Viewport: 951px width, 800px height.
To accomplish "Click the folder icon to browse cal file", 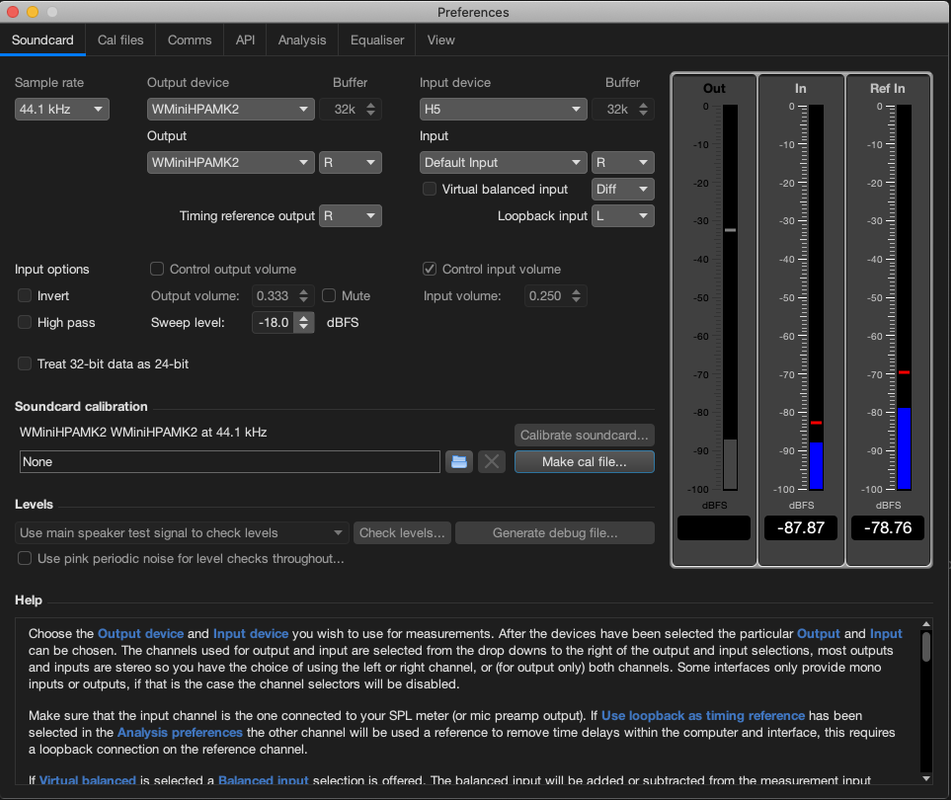I will pos(459,462).
